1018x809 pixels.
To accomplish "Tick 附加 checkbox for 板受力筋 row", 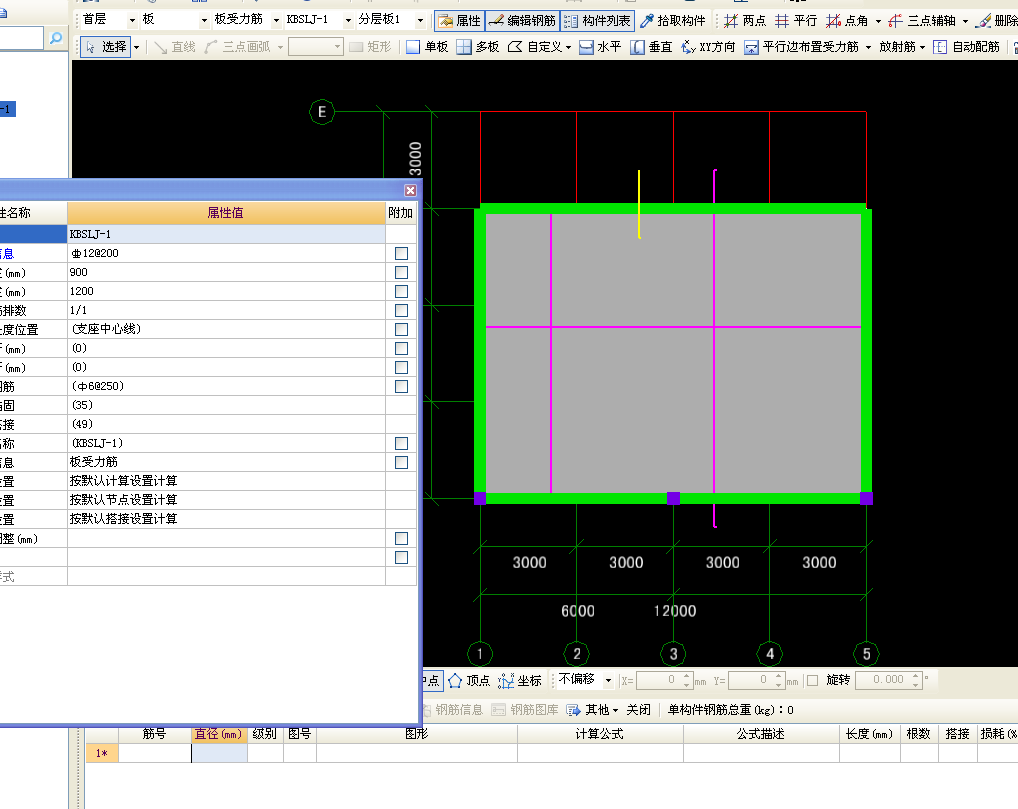I will pyautogui.click(x=401, y=462).
